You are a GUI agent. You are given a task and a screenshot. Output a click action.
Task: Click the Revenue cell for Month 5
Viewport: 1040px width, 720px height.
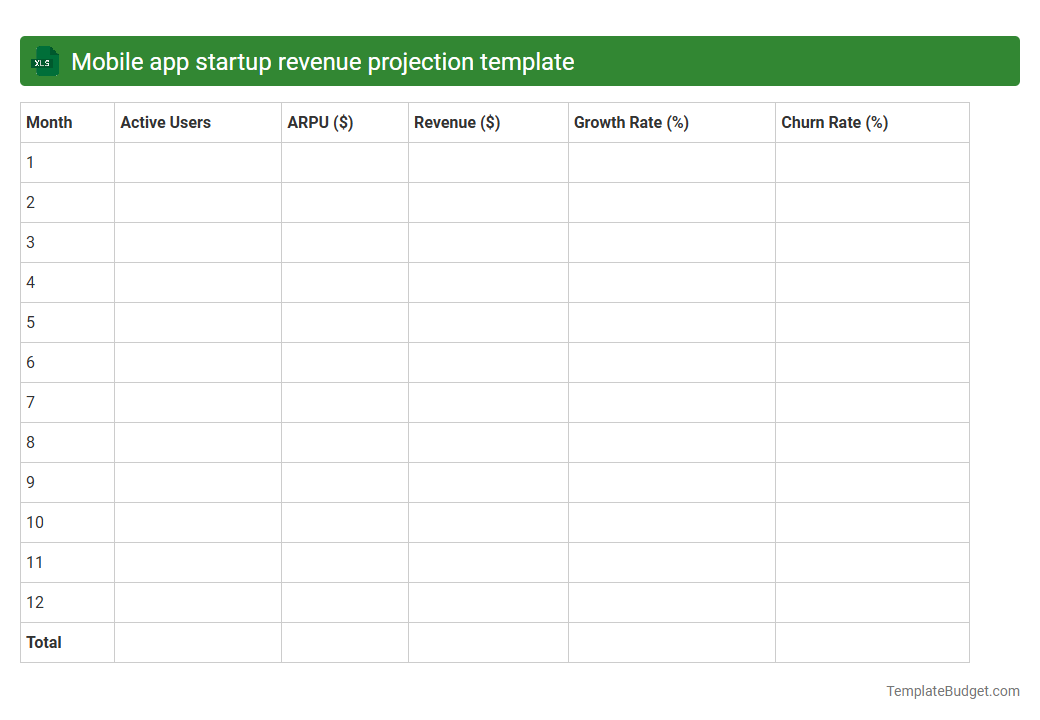click(487, 322)
